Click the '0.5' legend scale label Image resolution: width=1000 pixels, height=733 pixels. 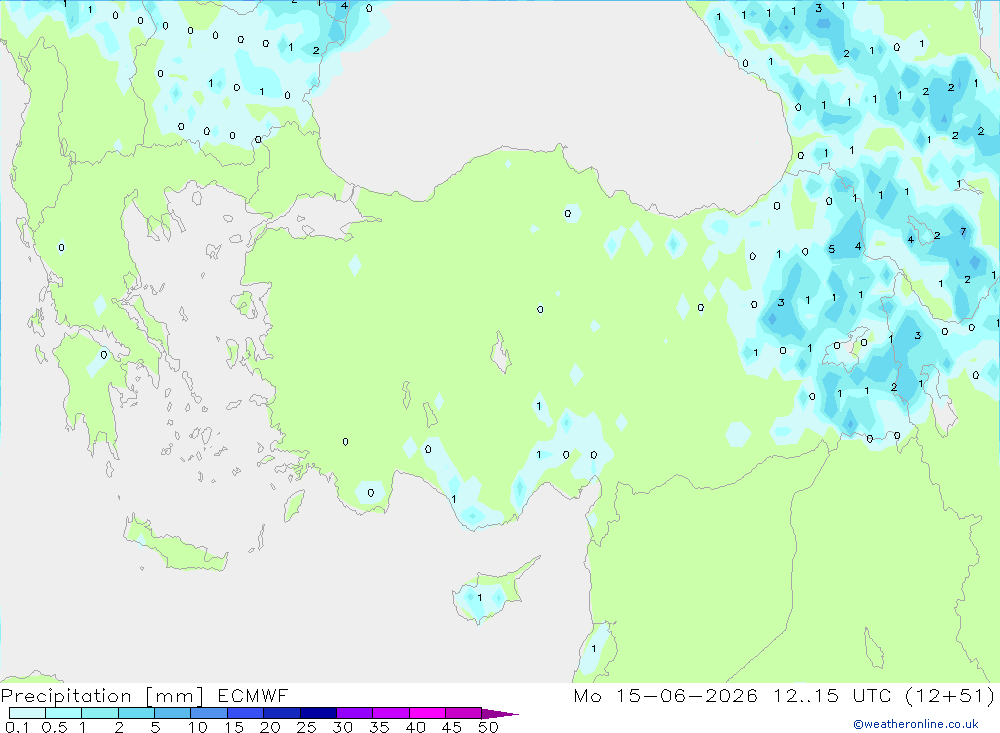[x=54, y=727]
